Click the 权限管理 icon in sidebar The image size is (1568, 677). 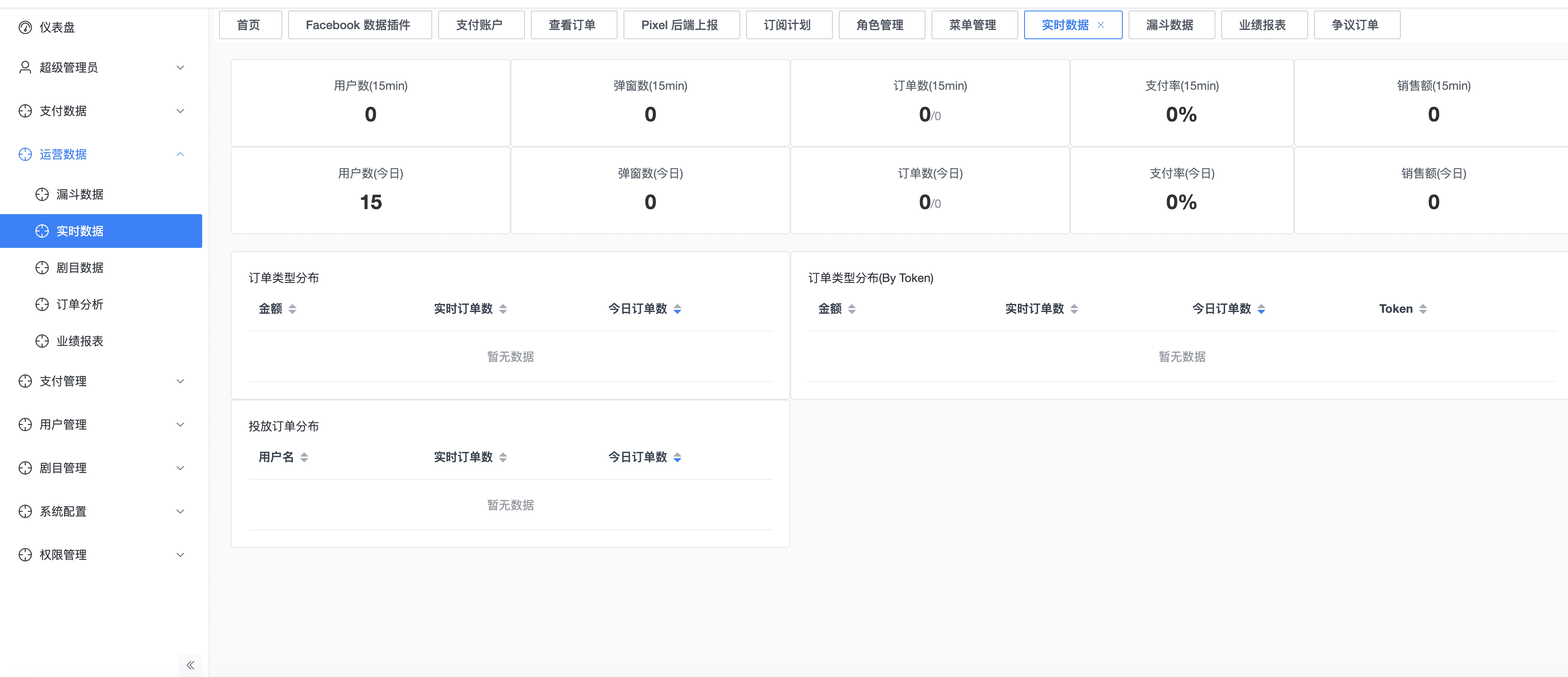pyautogui.click(x=25, y=555)
